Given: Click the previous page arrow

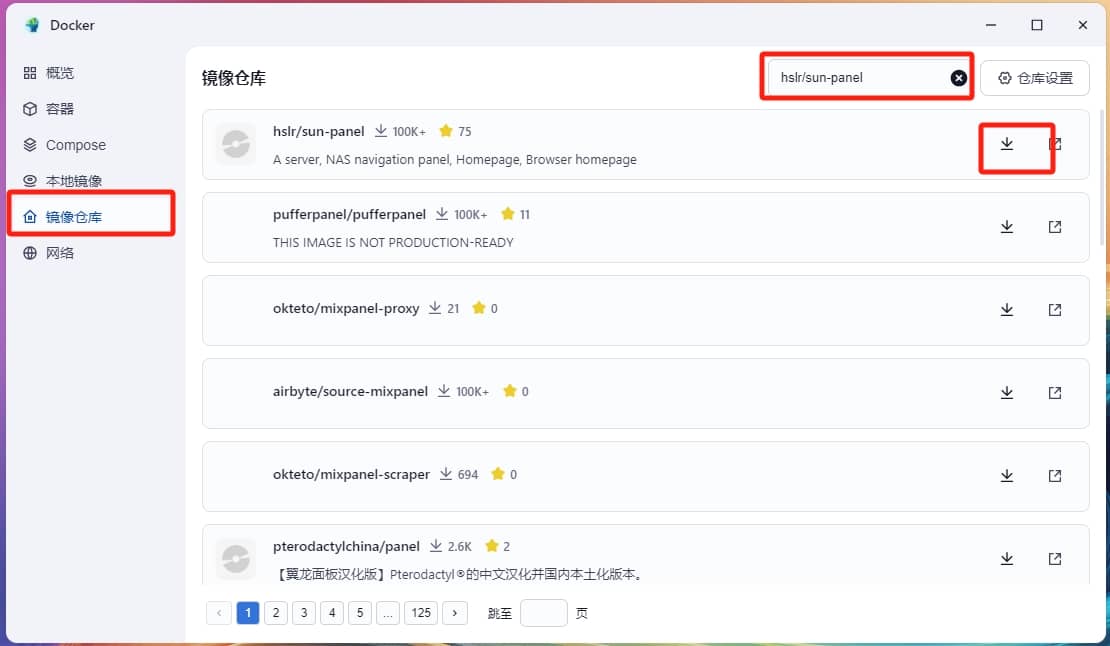Looking at the screenshot, I should click(219, 613).
